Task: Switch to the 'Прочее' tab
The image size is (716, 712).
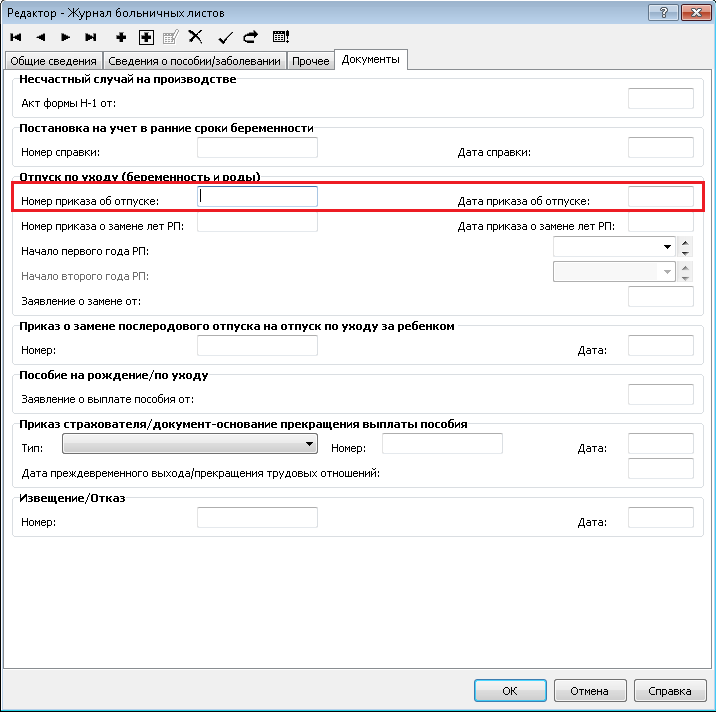Action: coord(310,61)
